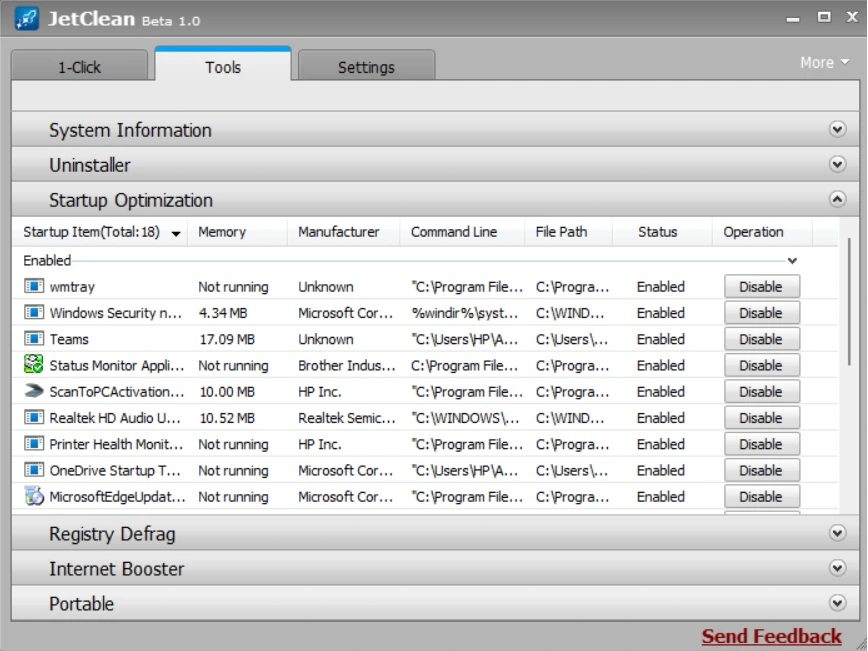This screenshot has height=651, width=868.
Task: Disable Windows Security notification startup item
Action: click(762, 313)
